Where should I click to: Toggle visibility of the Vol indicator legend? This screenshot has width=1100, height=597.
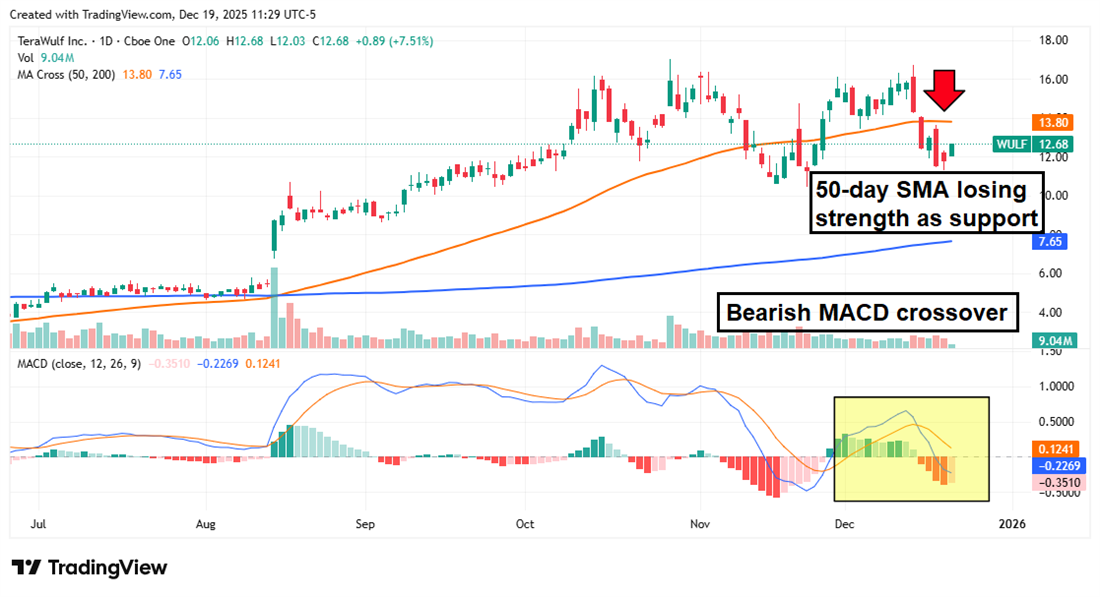tap(27, 59)
